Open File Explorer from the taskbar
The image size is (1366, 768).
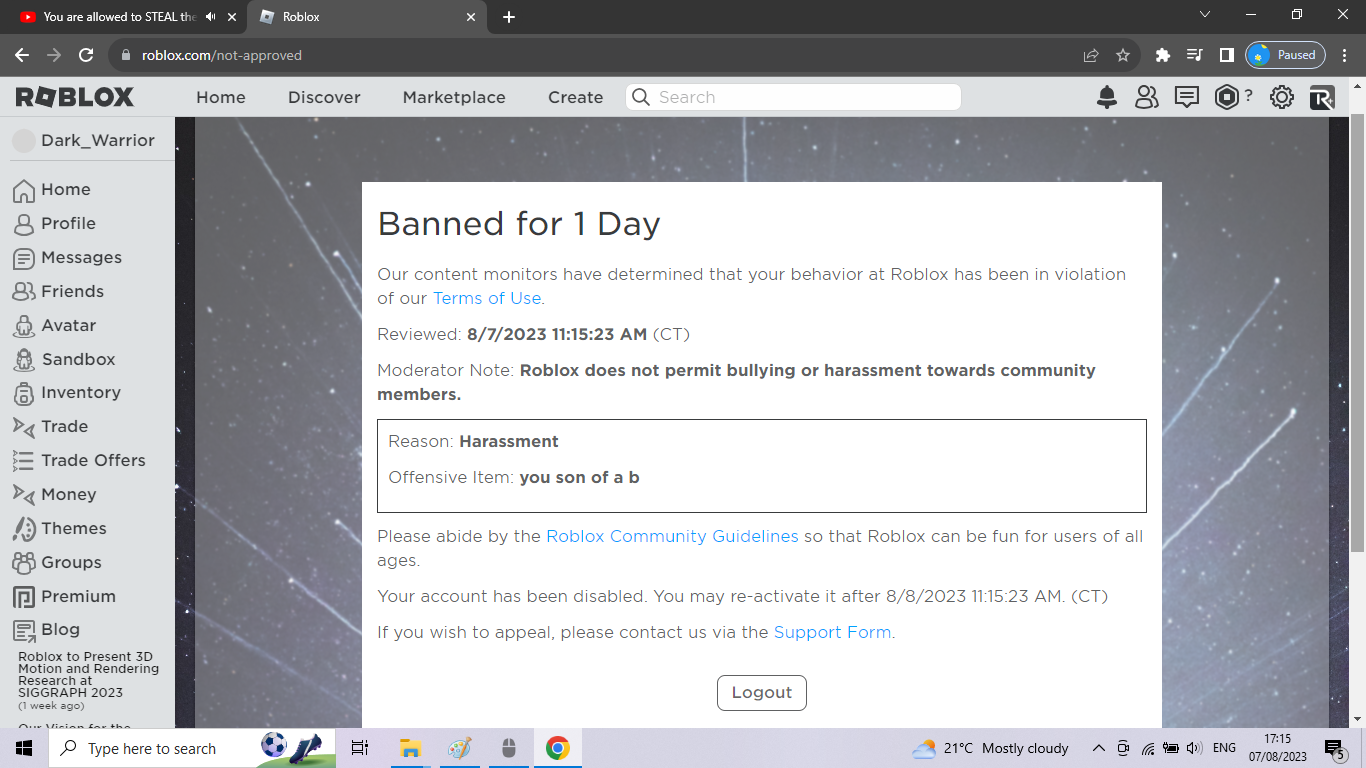tap(409, 748)
